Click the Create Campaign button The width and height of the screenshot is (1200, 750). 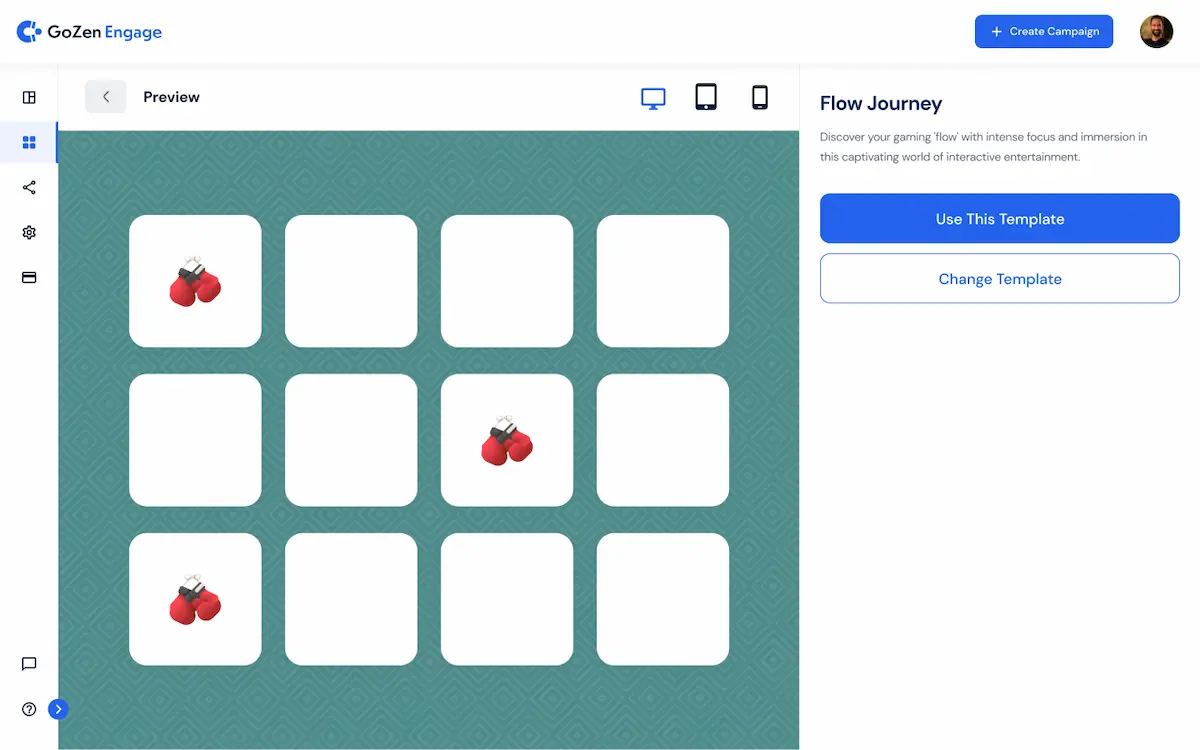pyautogui.click(x=1043, y=31)
